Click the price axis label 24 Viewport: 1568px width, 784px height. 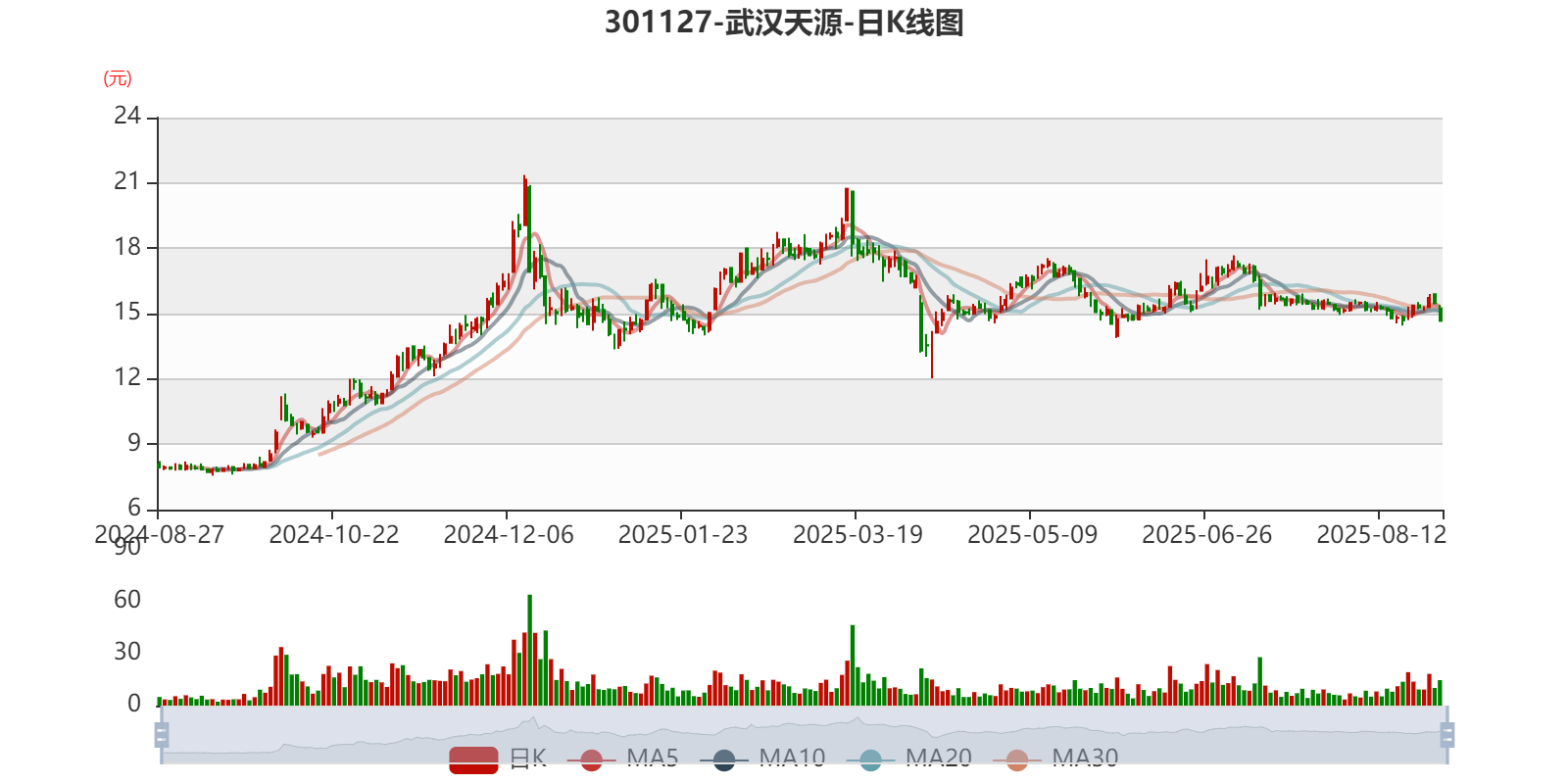[127, 116]
